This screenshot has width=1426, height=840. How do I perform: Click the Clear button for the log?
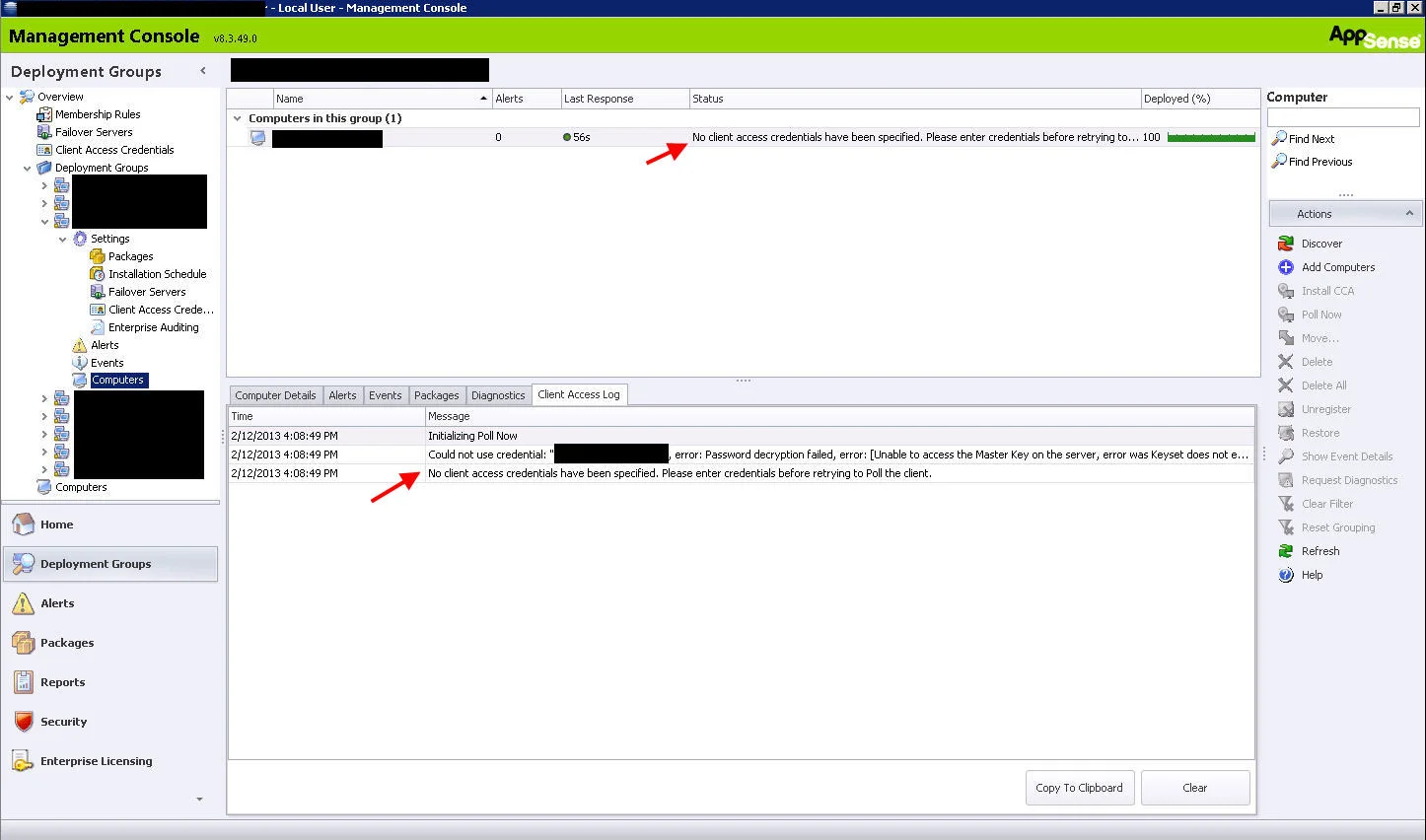[1195, 788]
